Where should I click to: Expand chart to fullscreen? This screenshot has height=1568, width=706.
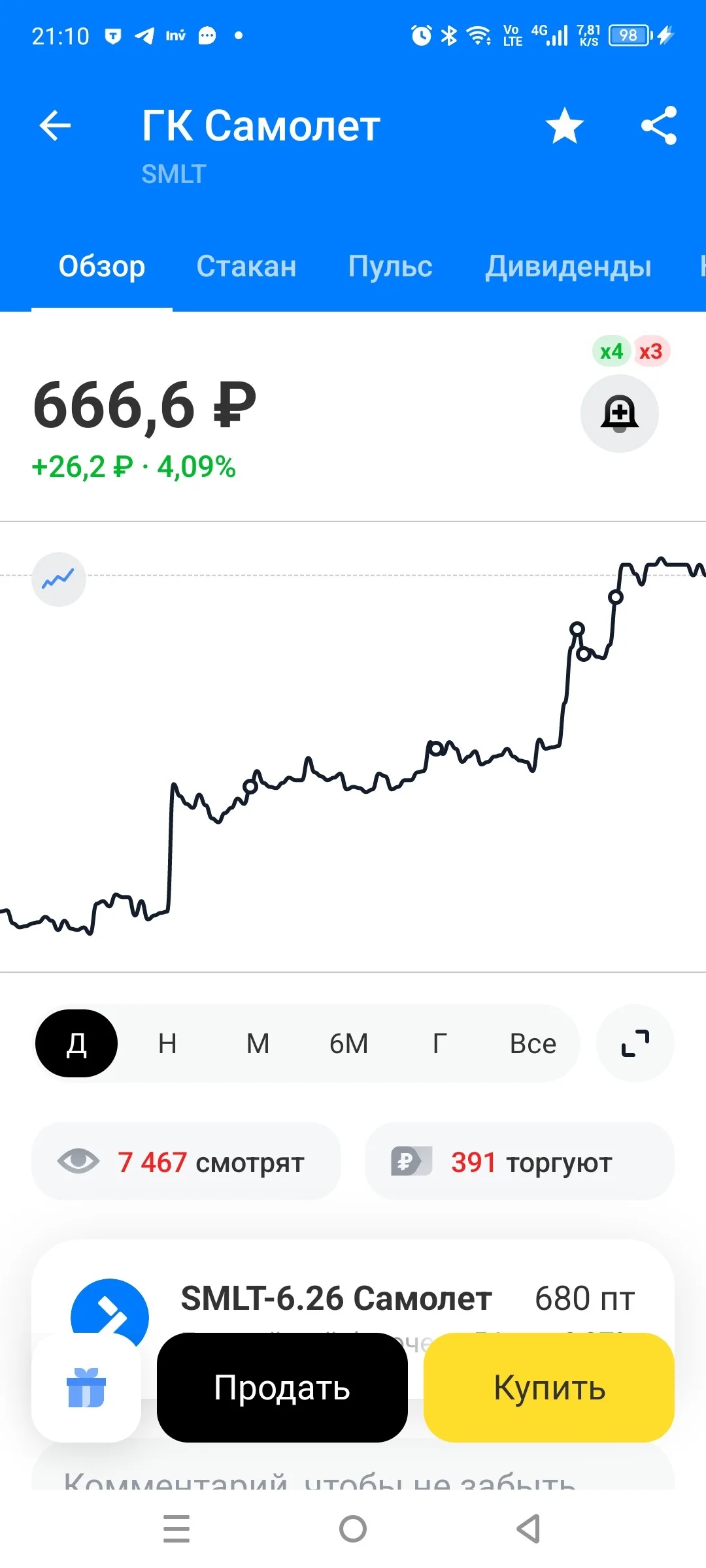(x=635, y=1043)
